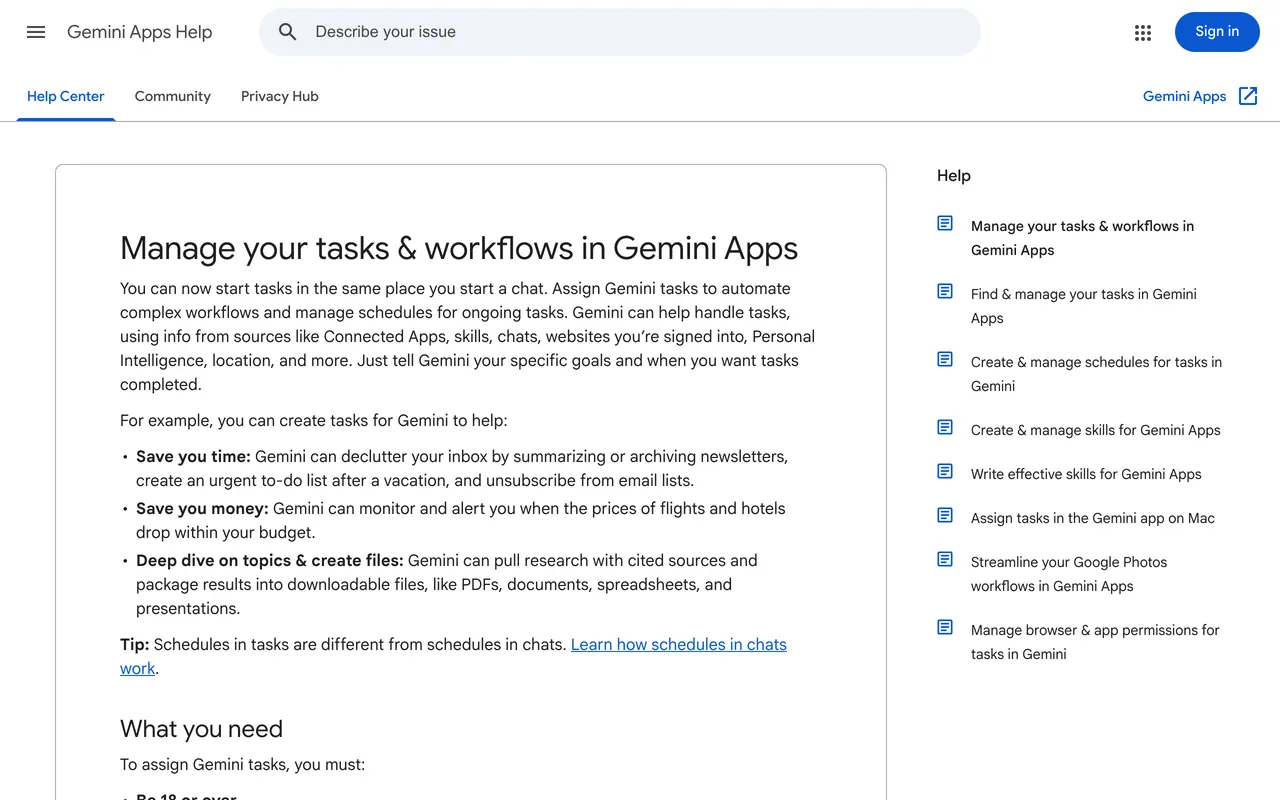This screenshot has width=1280, height=800.
Task: Click document icon beside Manage browser & app permissions
Action: 945,627
